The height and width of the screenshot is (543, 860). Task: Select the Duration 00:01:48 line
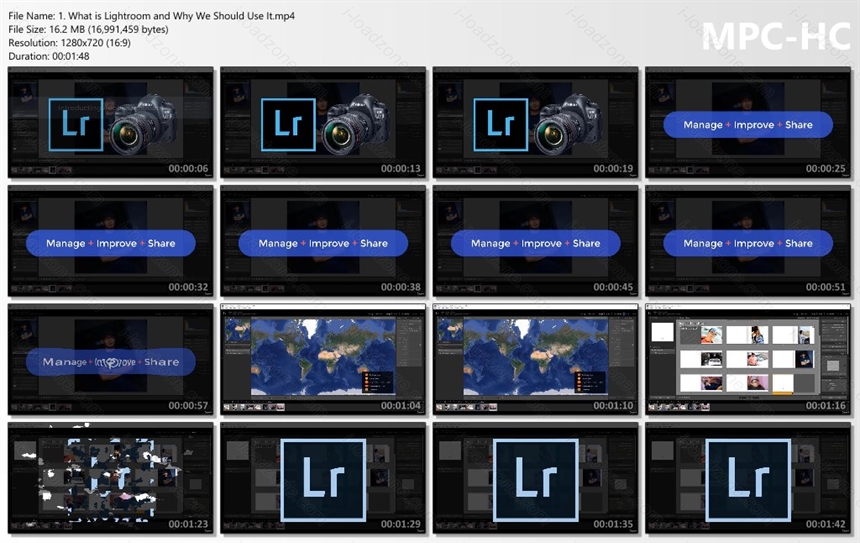click(49, 56)
